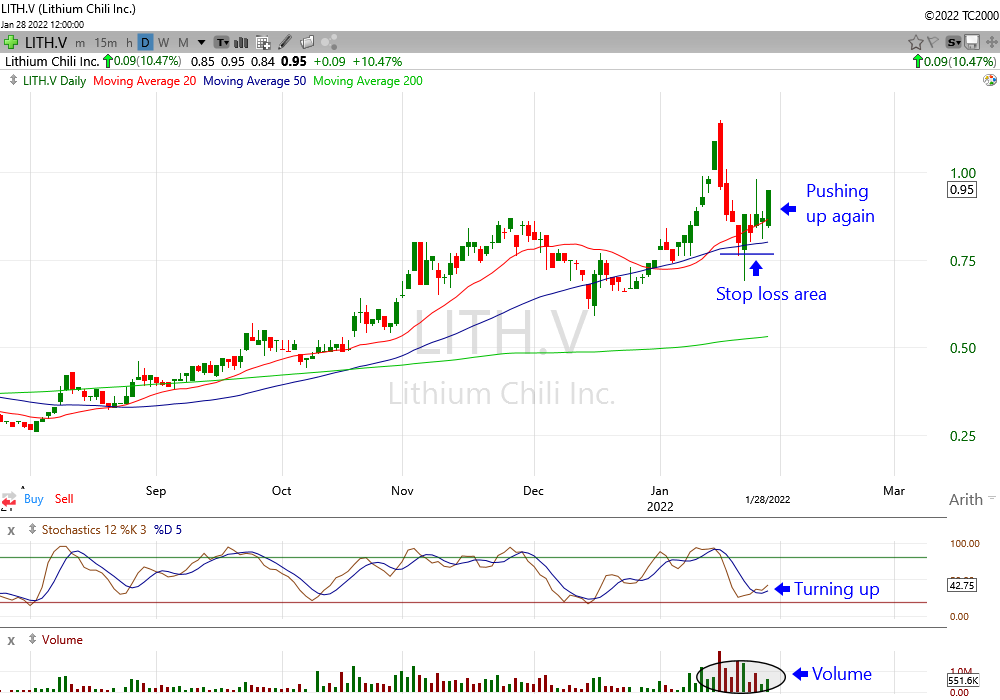Select the minute 'm' timeframe
1000x700 pixels.
click(x=80, y=43)
